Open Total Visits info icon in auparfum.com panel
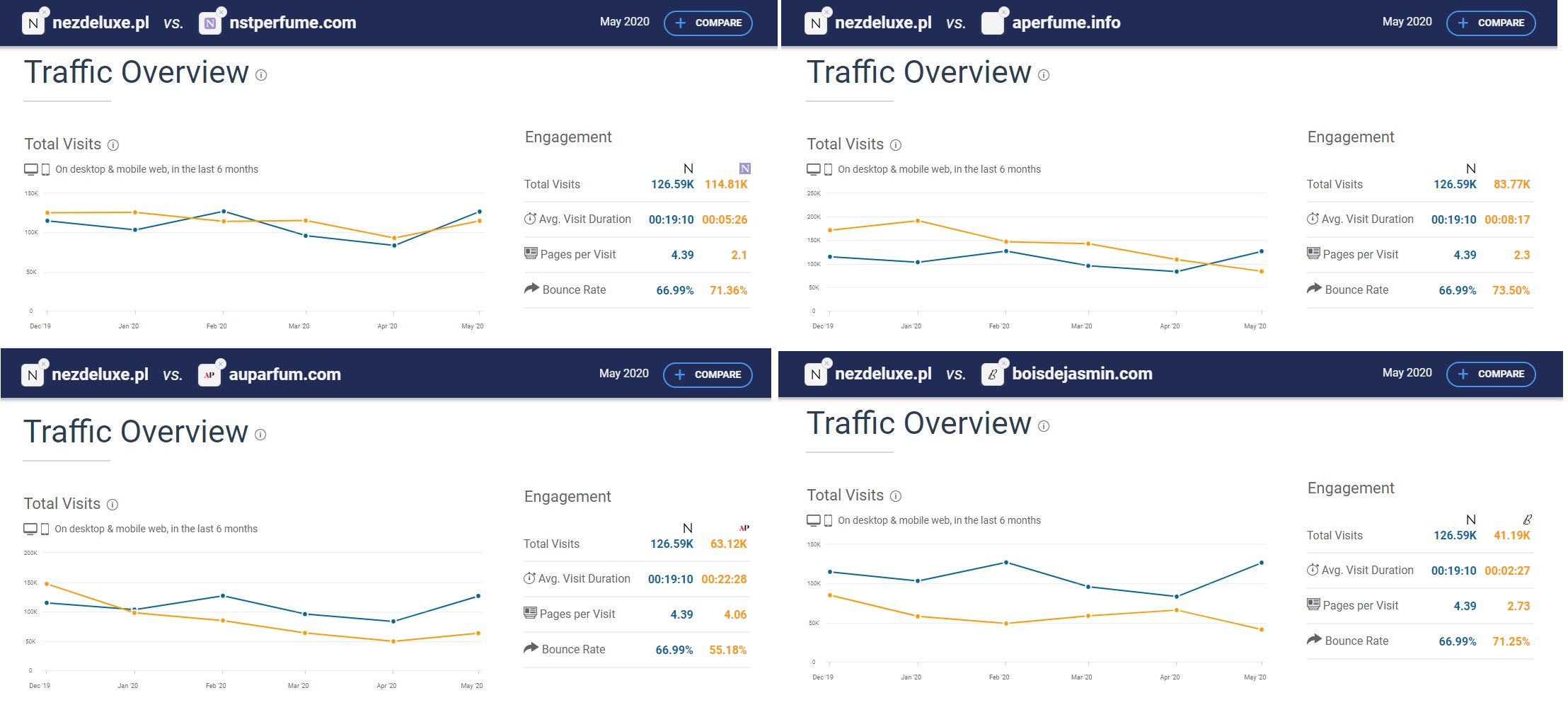 coord(113,505)
